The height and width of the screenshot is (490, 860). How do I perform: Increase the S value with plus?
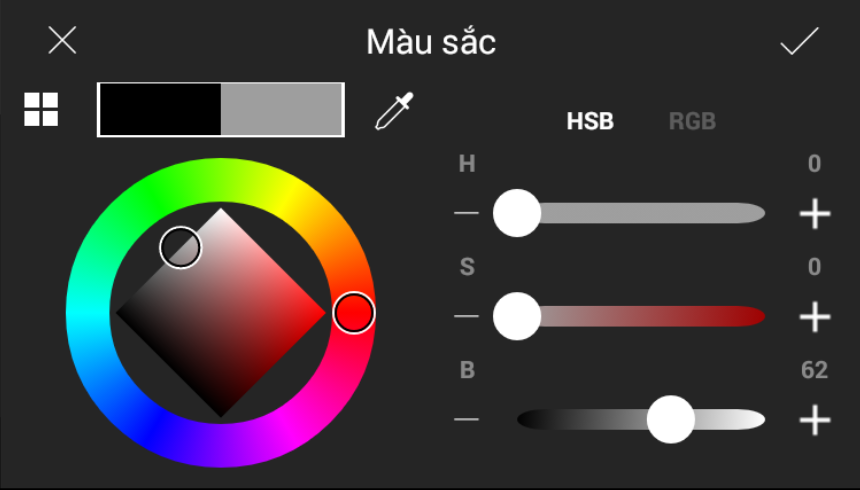point(815,317)
